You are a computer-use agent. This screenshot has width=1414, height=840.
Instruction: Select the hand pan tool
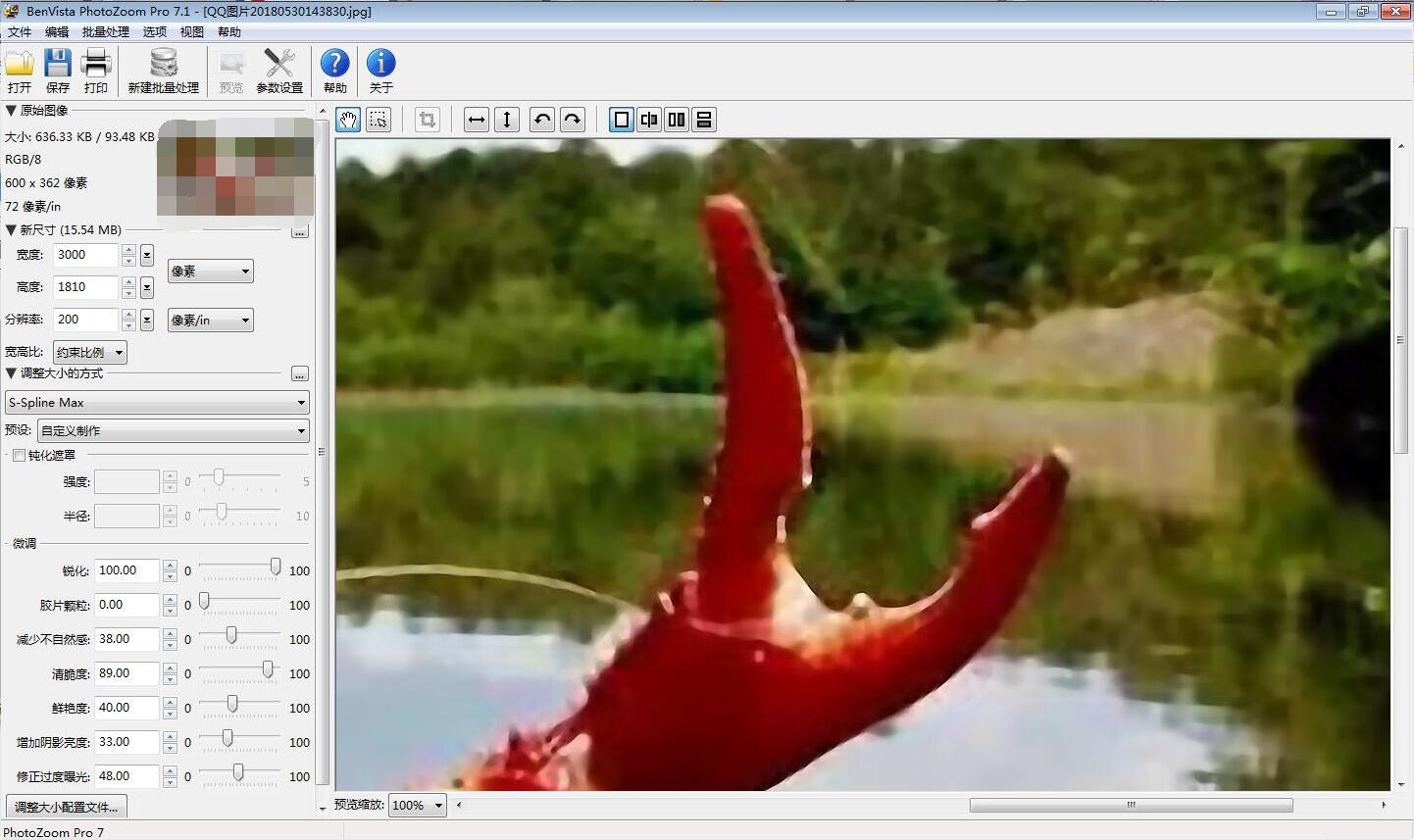(349, 120)
